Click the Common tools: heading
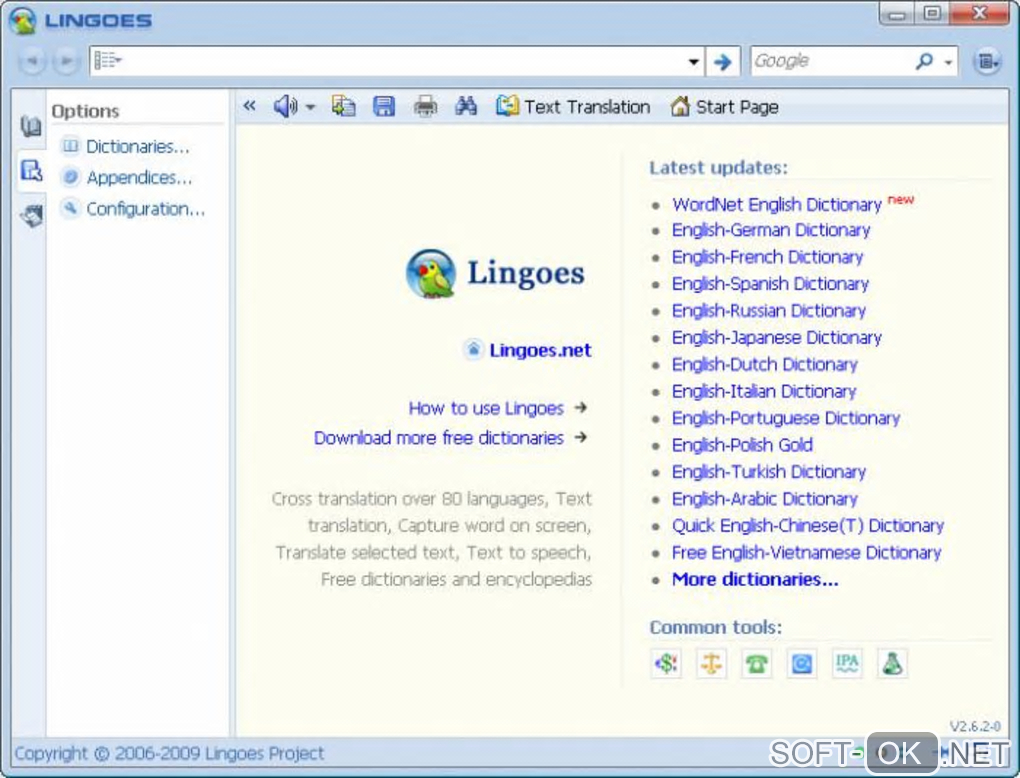 [x=716, y=627]
